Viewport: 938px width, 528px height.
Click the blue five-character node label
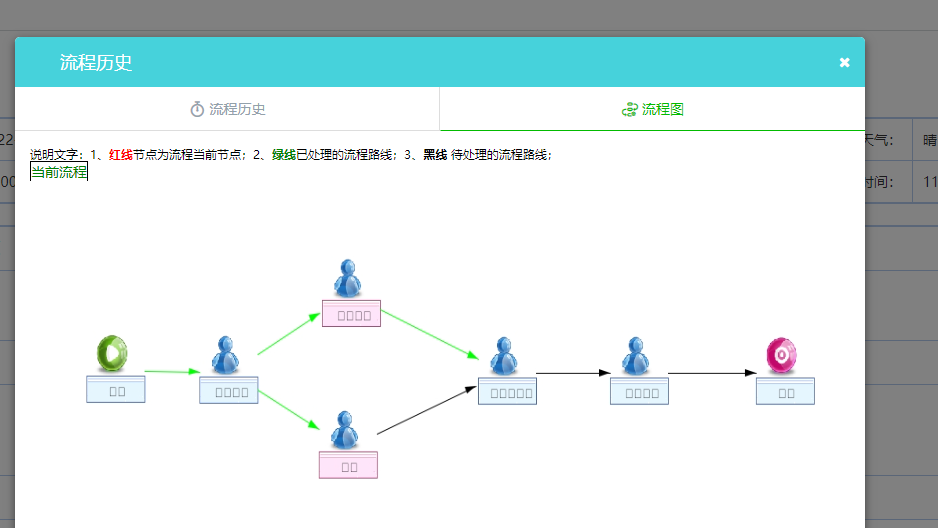tap(507, 392)
